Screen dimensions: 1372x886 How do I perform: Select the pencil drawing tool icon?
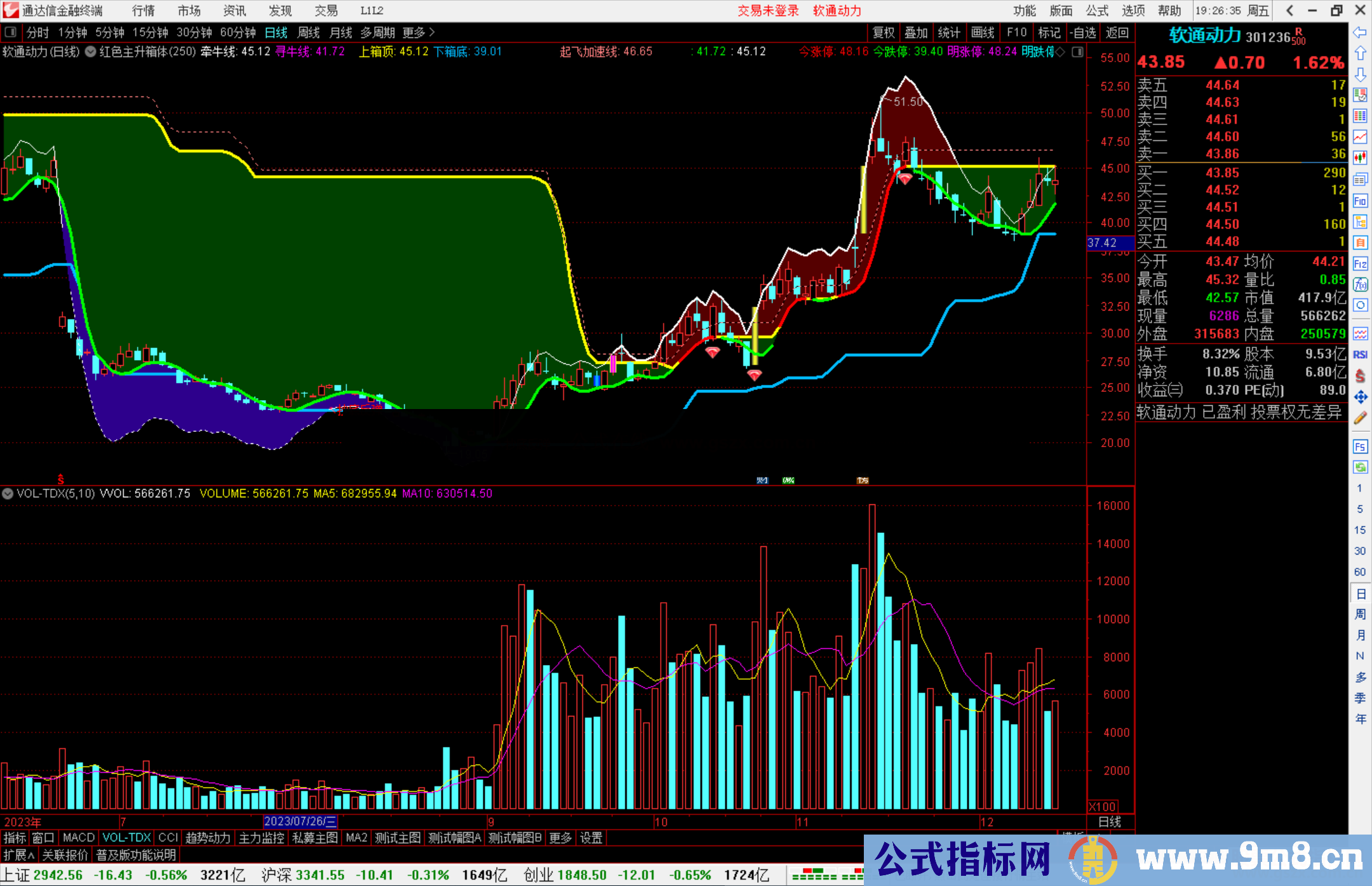(1360, 418)
